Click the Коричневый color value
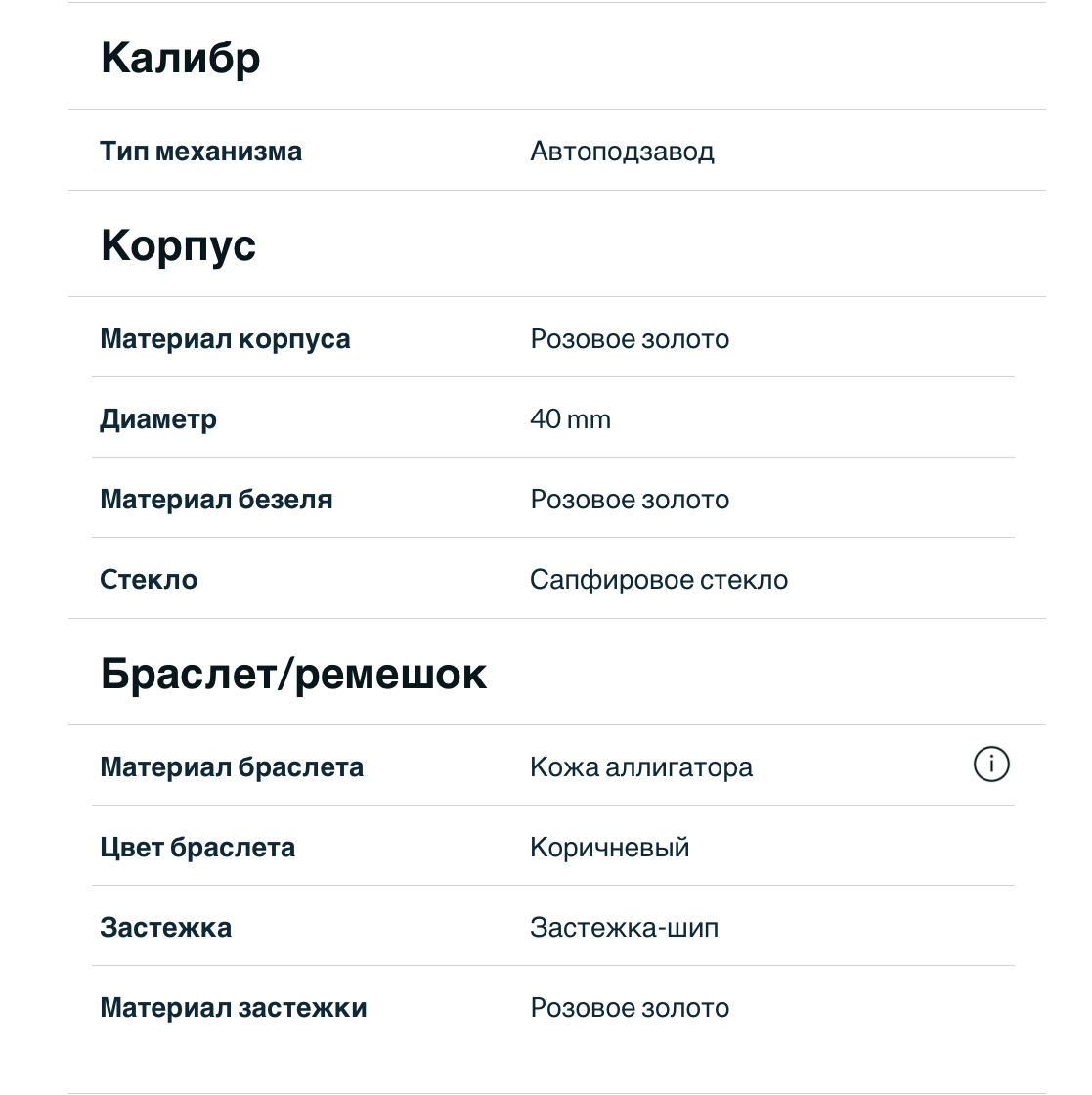Image resolution: width=1092 pixels, height=1095 pixels. pos(609,848)
